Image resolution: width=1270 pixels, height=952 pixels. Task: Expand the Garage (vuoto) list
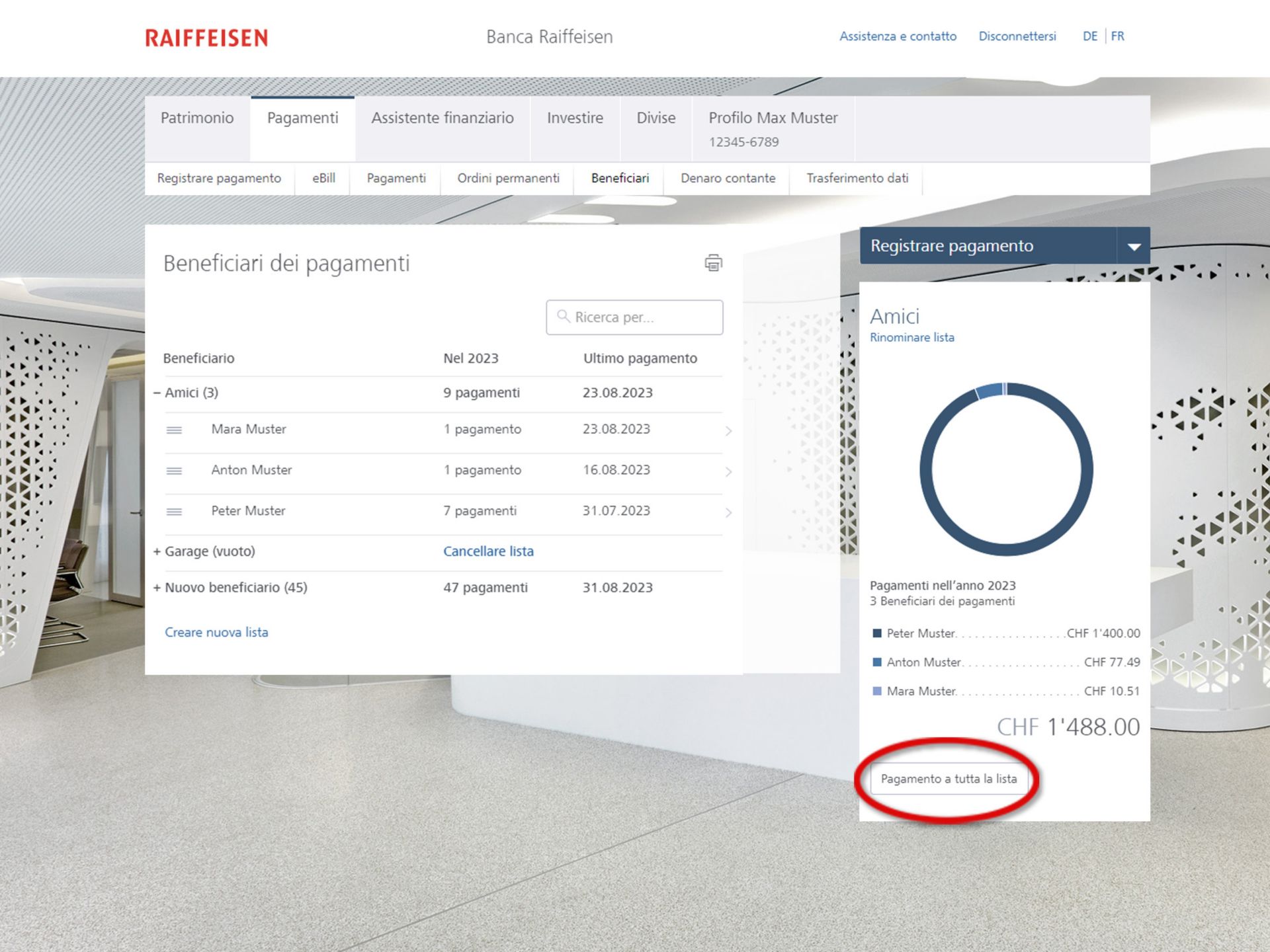(x=157, y=551)
